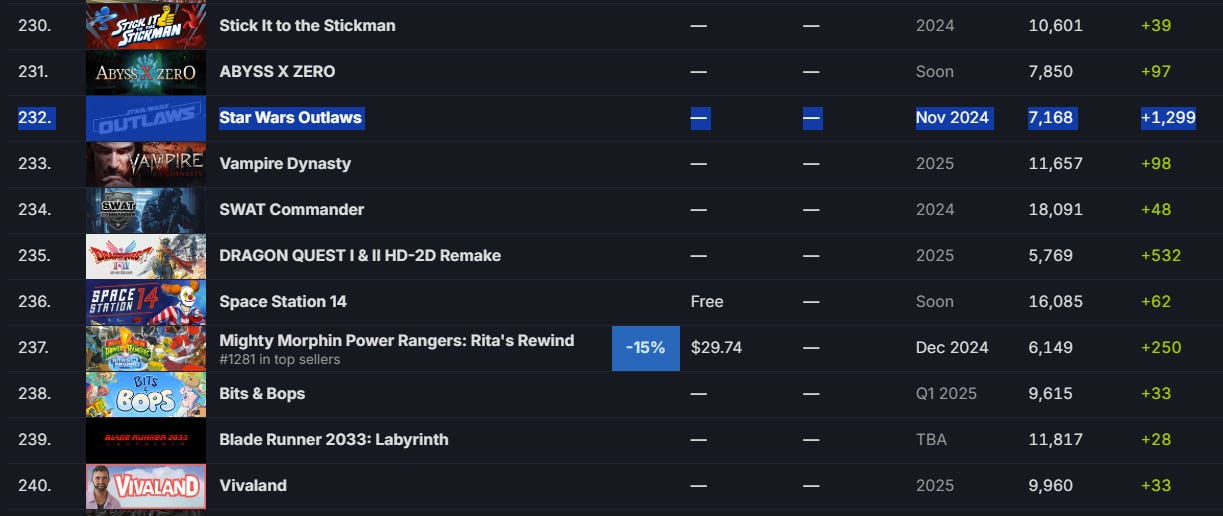Open Star Wars Outlaws thumbnail image
The image size is (1223, 516).
[146, 118]
